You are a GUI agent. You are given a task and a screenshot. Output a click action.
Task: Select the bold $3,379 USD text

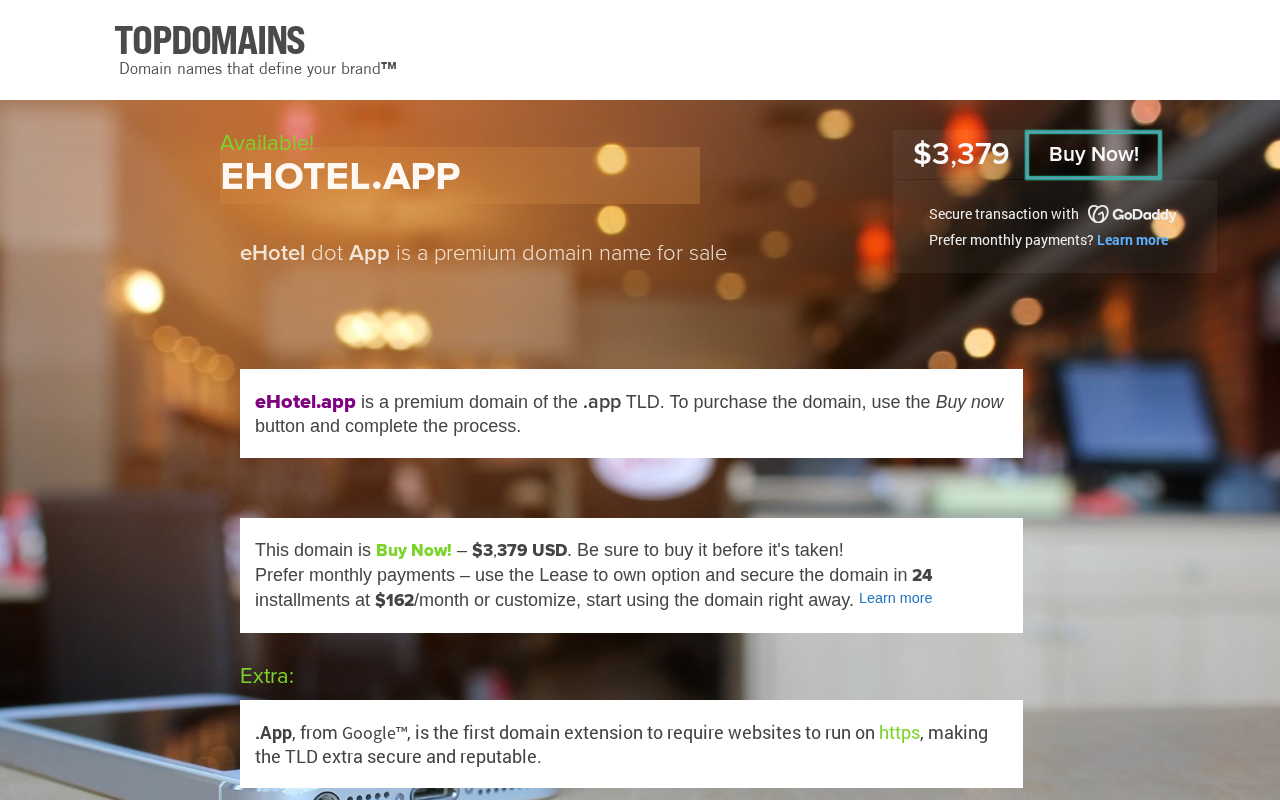(520, 550)
